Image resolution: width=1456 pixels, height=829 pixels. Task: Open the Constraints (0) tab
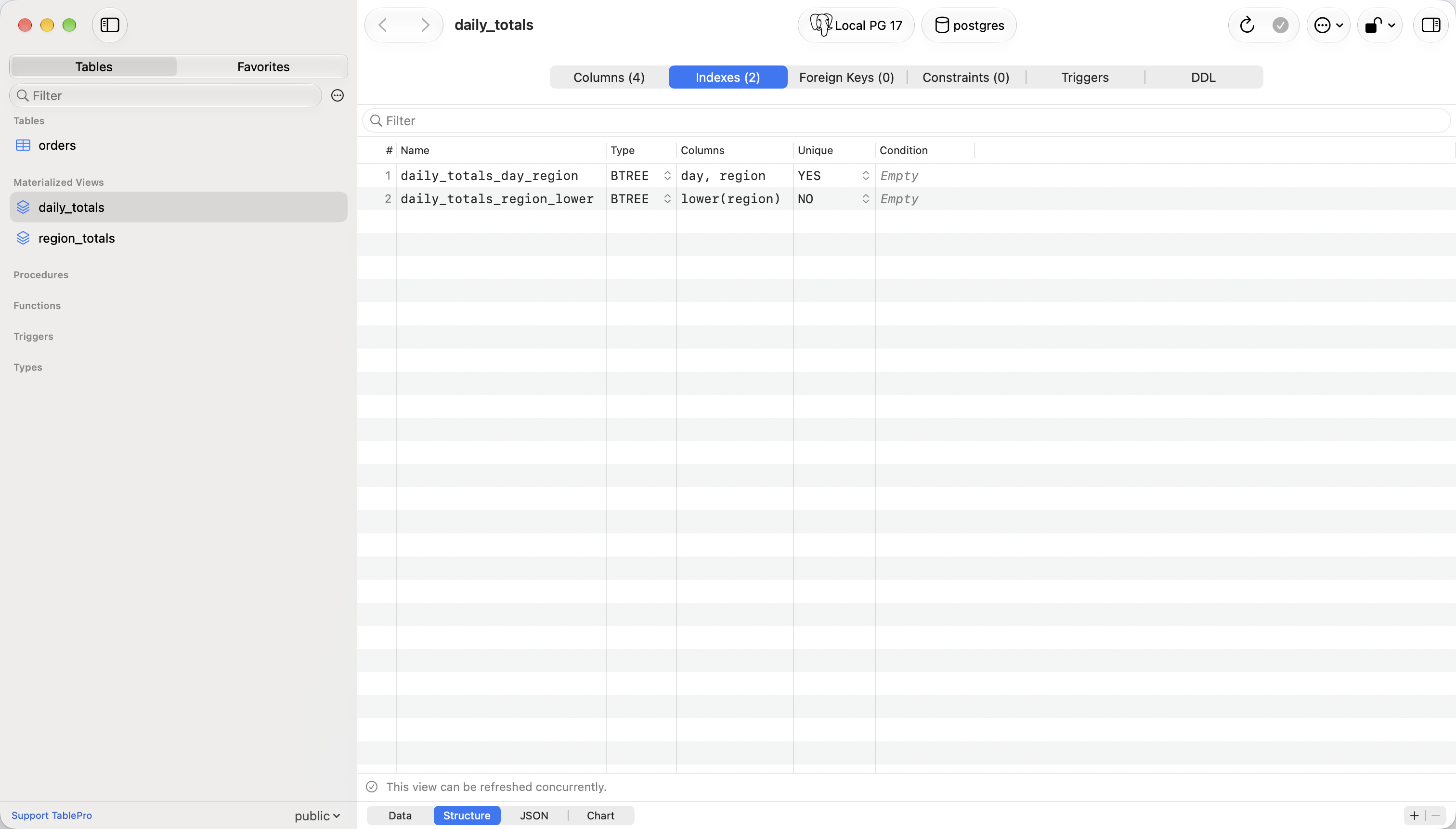(966, 78)
